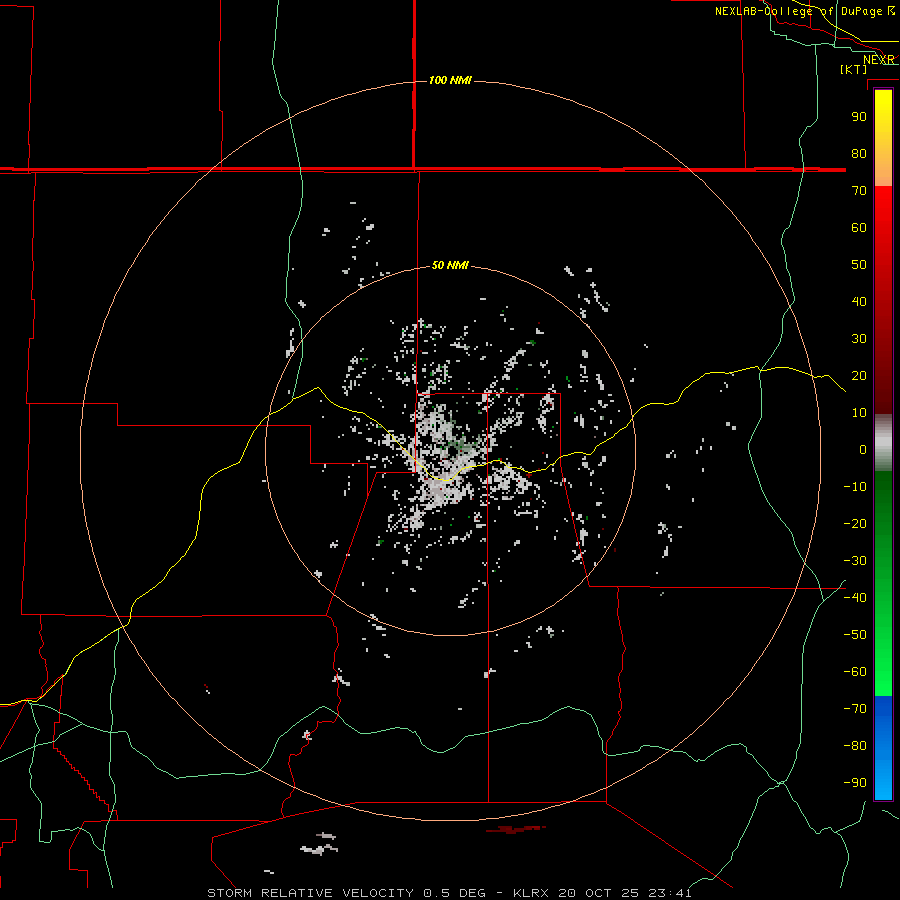Click the gray zero-velocity segment of the color bar
Screen dimensions: 900x900
[883, 443]
